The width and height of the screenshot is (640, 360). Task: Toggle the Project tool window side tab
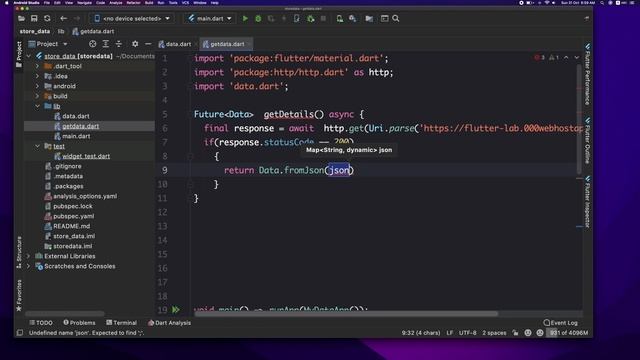click(19, 55)
